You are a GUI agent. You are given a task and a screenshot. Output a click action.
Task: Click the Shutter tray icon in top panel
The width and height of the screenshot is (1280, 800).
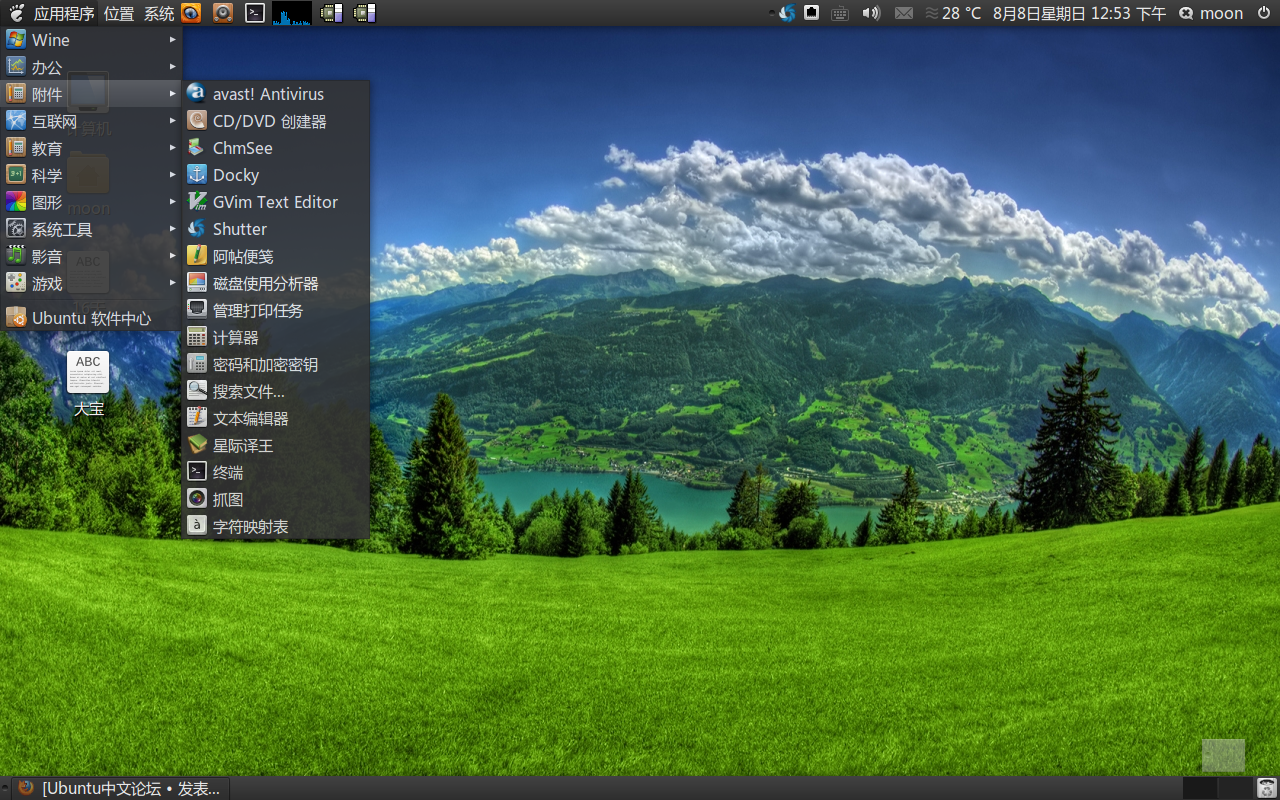pos(787,13)
